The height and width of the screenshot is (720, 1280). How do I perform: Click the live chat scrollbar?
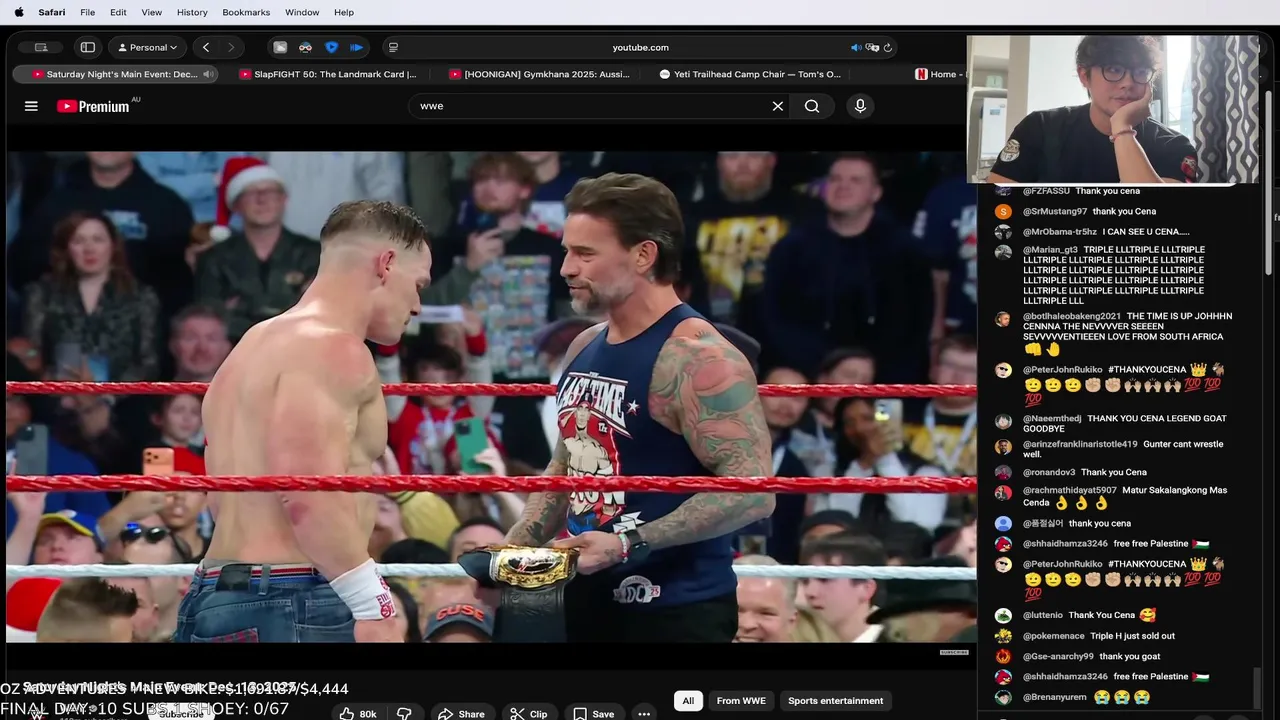(1257, 690)
